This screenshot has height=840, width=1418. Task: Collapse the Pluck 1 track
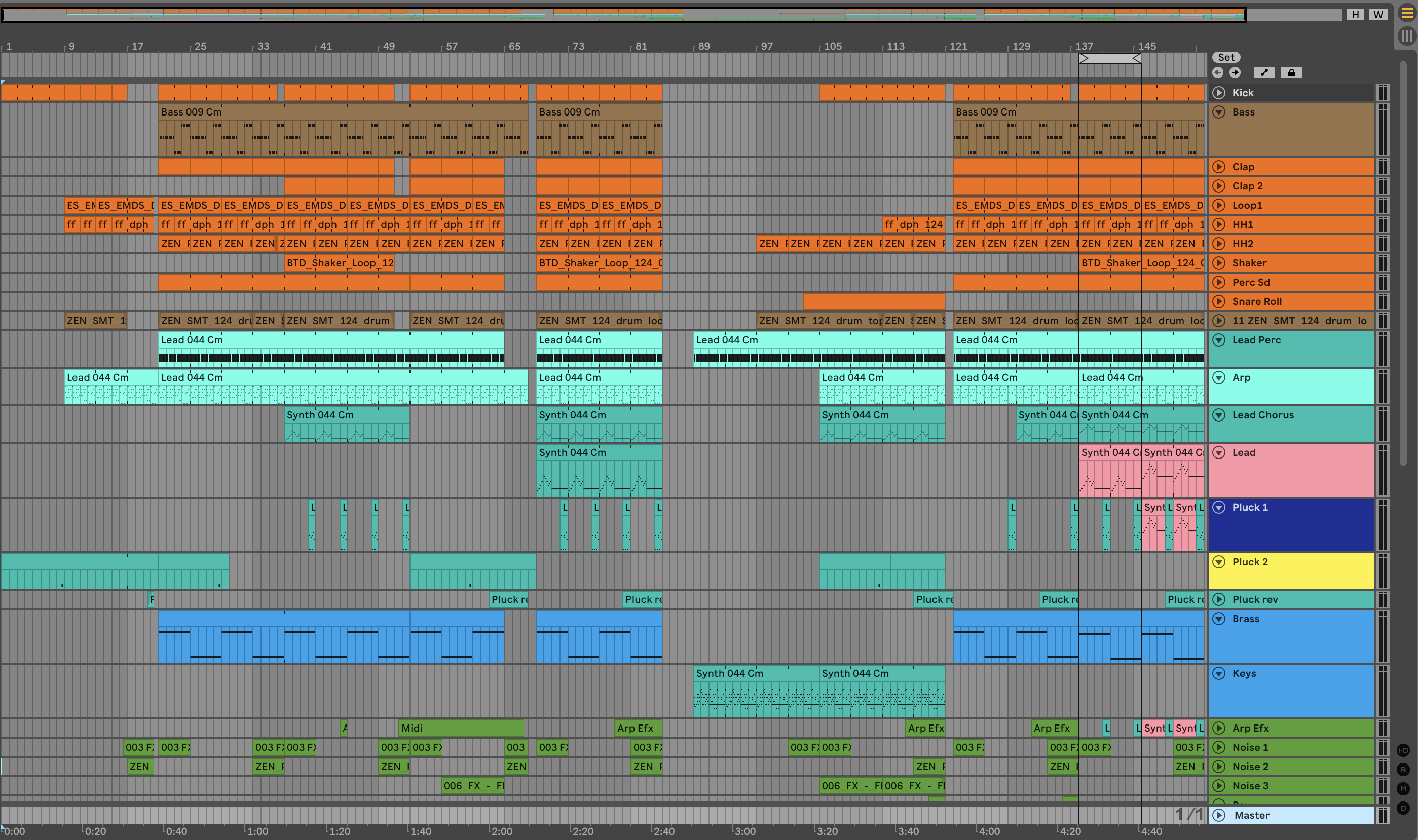(1219, 507)
